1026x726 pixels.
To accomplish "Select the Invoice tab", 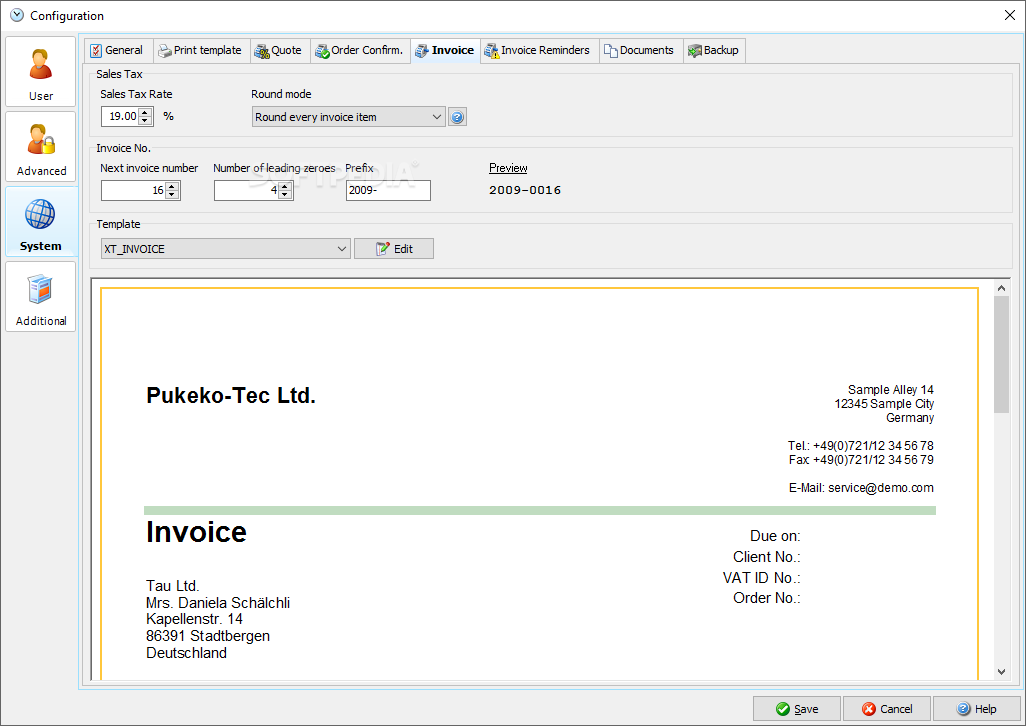I will pyautogui.click(x=445, y=50).
